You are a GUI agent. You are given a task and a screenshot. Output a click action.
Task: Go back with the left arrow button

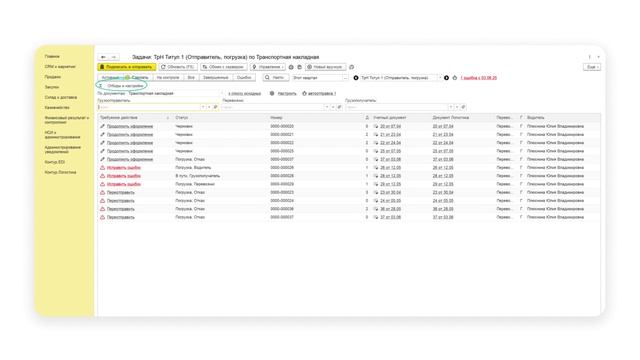click(x=103, y=57)
